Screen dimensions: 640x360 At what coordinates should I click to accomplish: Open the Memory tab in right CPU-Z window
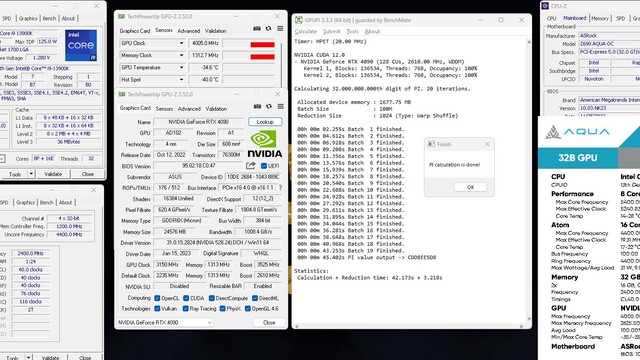pyautogui.click(x=600, y=18)
